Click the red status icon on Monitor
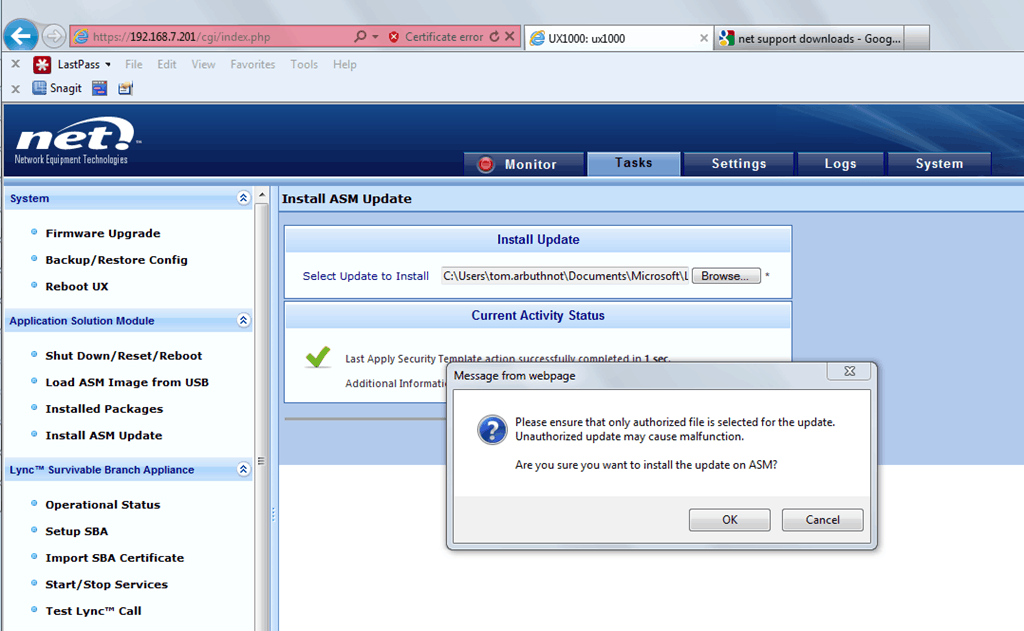Viewport: 1024px width, 631px height. 487,163
